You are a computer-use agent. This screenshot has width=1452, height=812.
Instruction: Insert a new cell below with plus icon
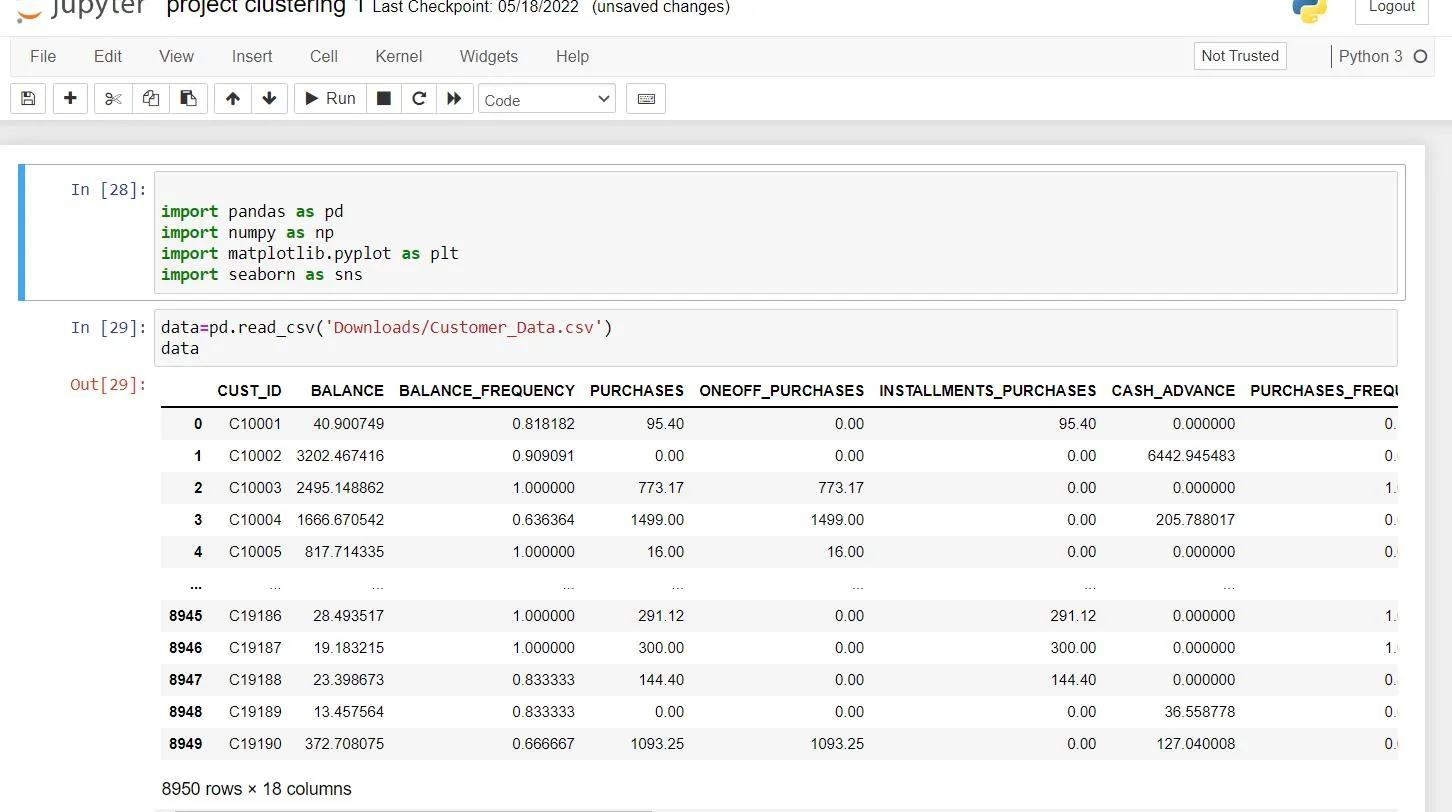pos(70,99)
